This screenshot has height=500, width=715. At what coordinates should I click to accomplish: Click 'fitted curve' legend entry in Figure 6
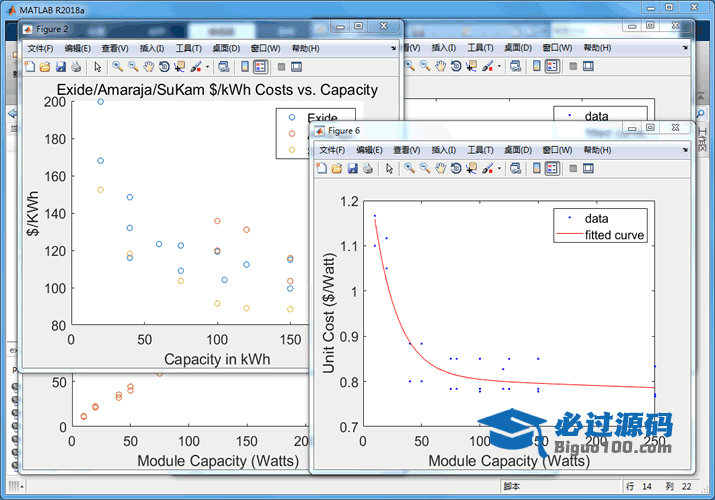[x=614, y=235]
